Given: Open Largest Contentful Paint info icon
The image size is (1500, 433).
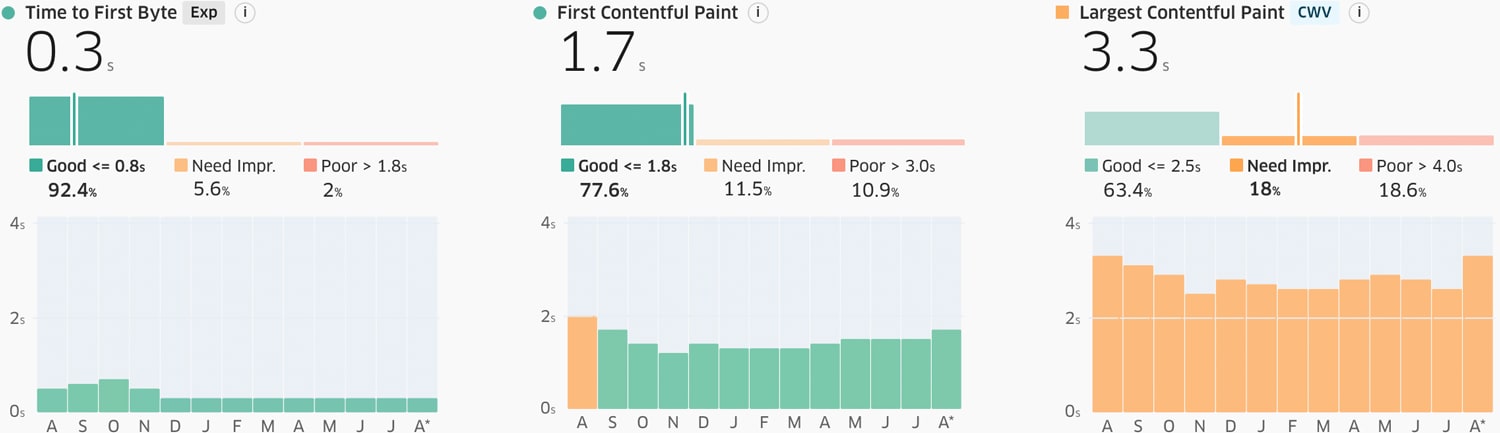Looking at the screenshot, I should tap(1358, 13).
